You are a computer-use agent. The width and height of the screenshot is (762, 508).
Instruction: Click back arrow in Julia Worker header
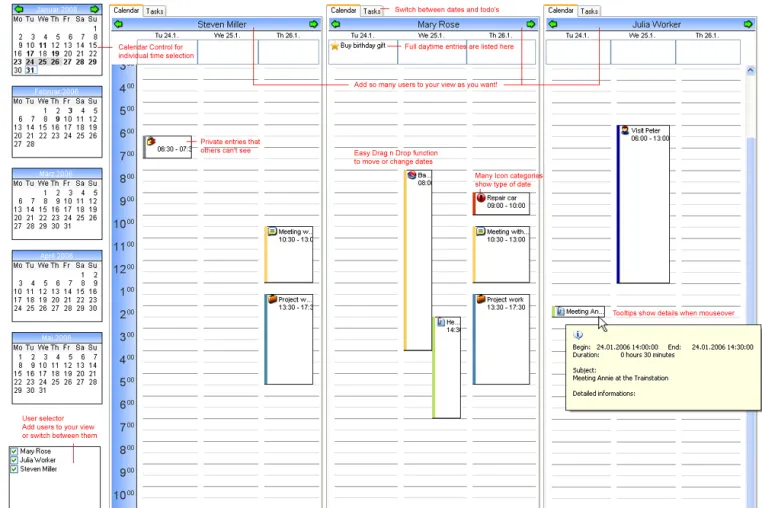point(553,24)
